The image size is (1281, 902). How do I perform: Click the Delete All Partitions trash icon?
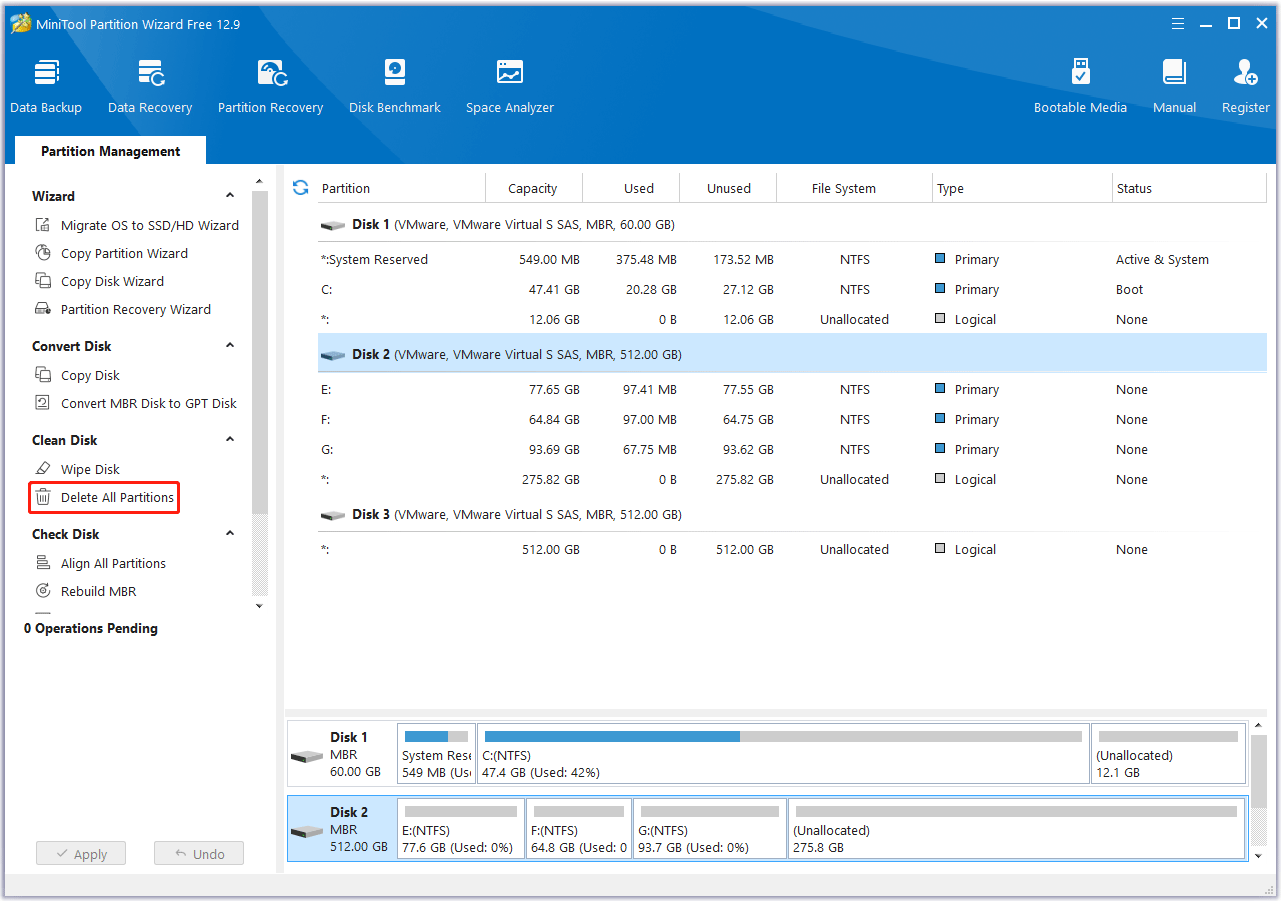pyautogui.click(x=43, y=497)
